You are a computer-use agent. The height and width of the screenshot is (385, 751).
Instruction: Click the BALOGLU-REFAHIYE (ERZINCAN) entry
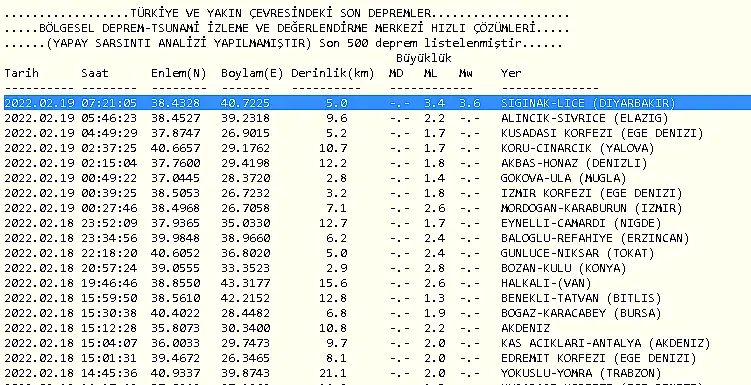(595, 238)
